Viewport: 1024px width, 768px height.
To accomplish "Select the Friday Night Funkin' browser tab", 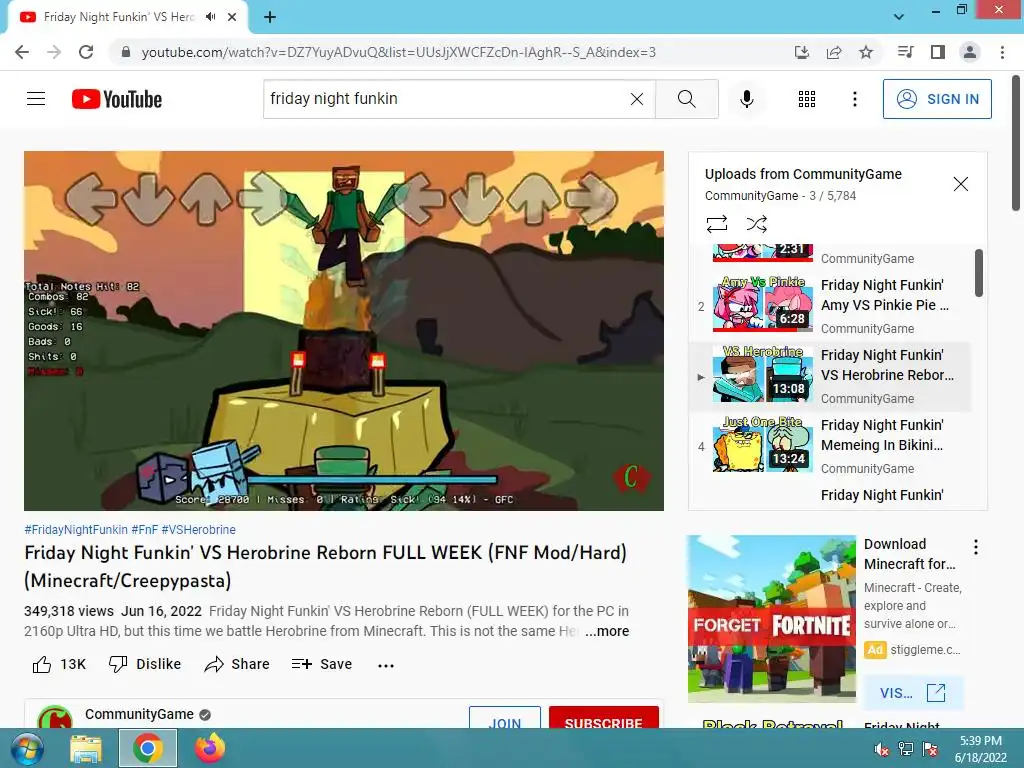I will coord(128,17).
